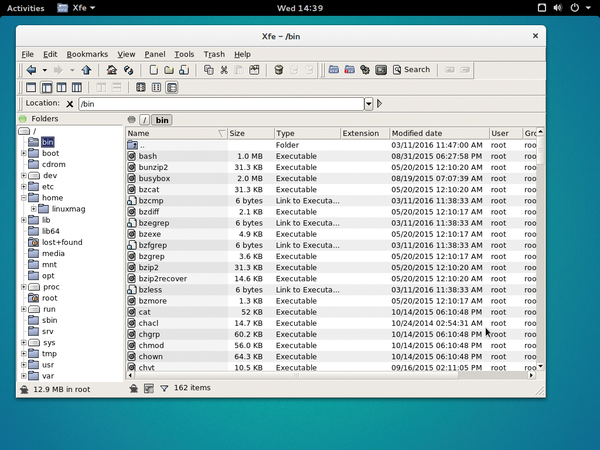Viewport: 600px width, 450px height.
Task: Click the filter funnel icon in status bar
Action: [164, 388]
